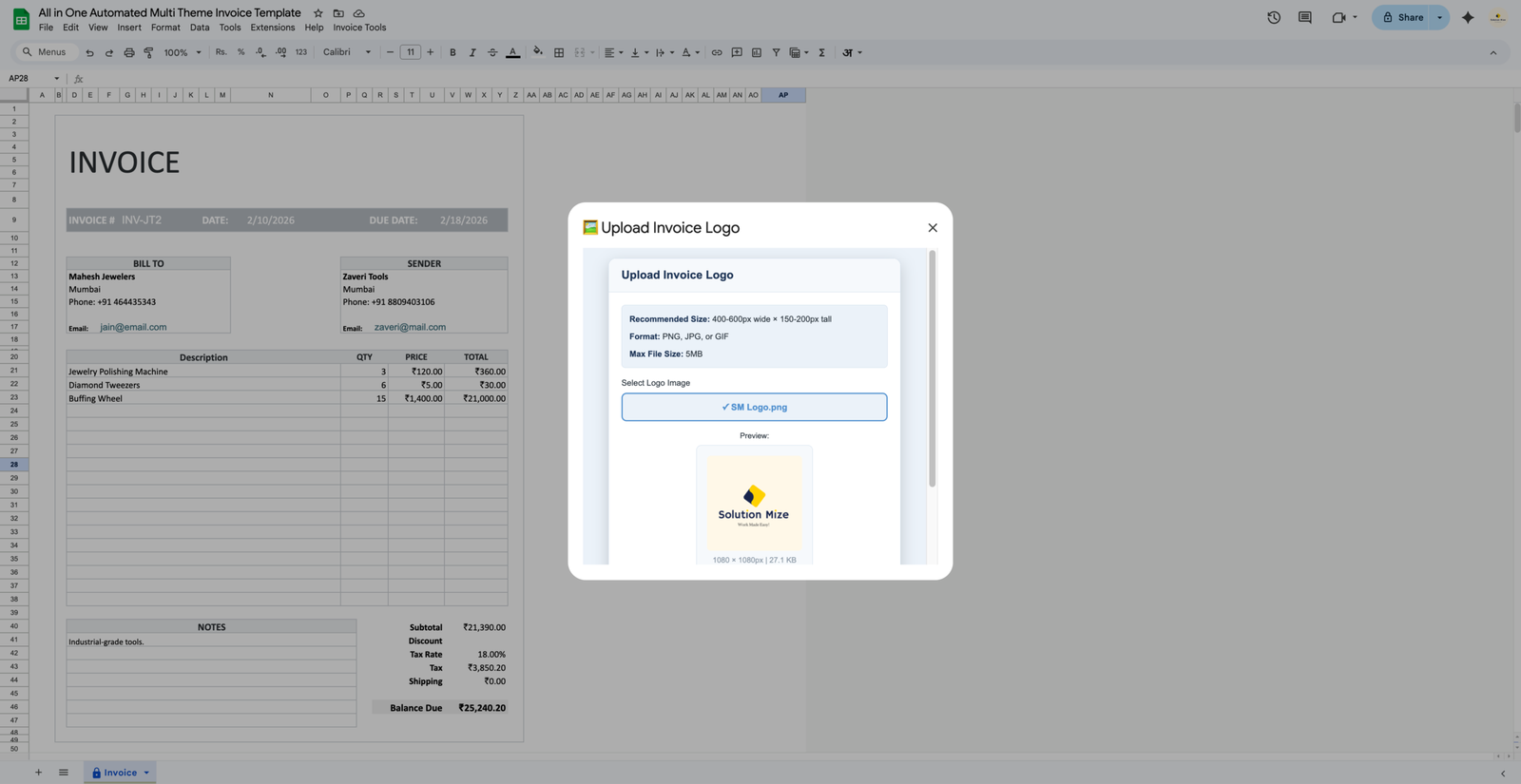
Task: Expand the Share options dropdown arrow
Action: coord(1439,17)
